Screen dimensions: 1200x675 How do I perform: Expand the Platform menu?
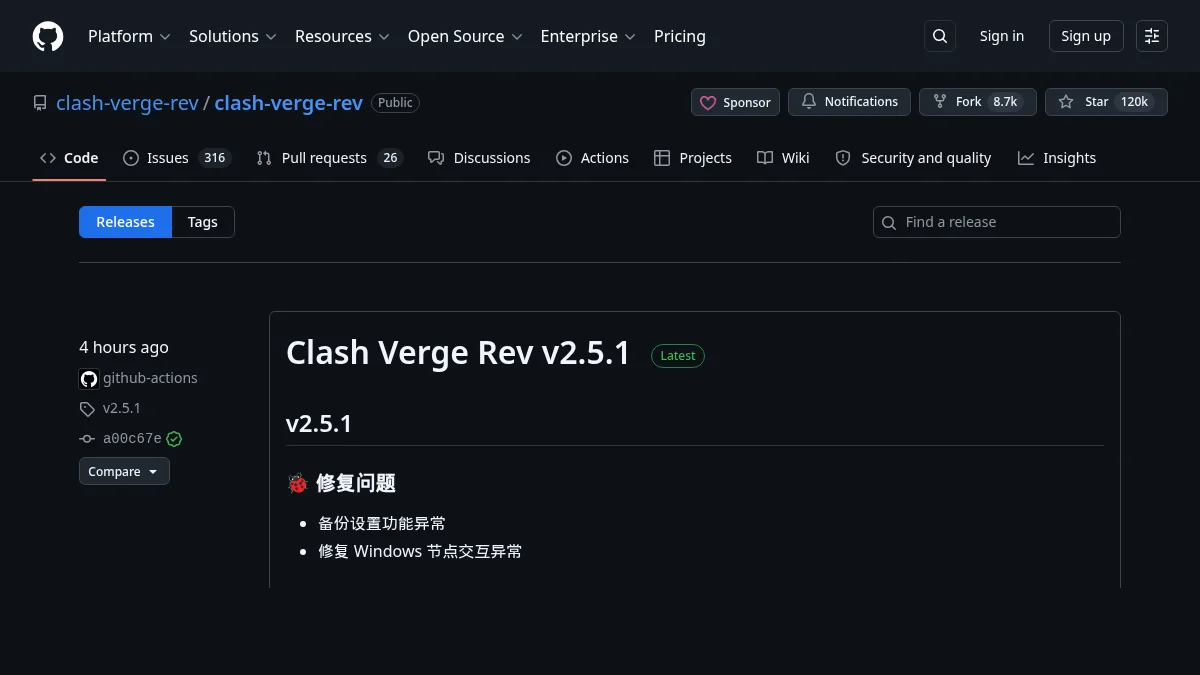point(129,36)
